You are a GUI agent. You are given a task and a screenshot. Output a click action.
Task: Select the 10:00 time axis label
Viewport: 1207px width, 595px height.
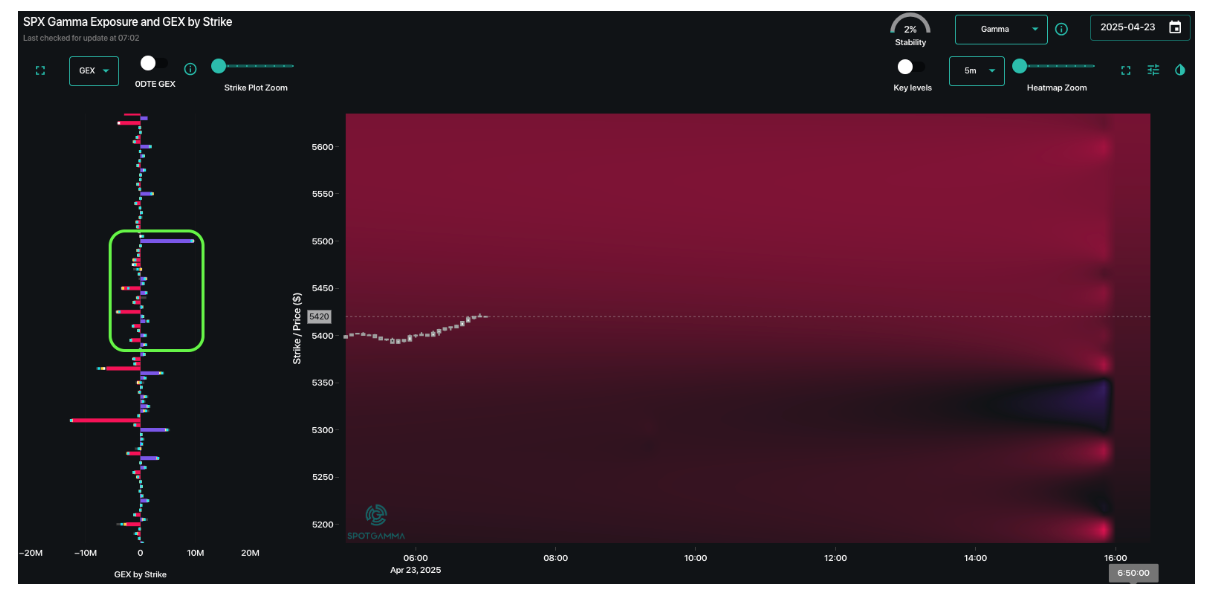pos(696,558)
